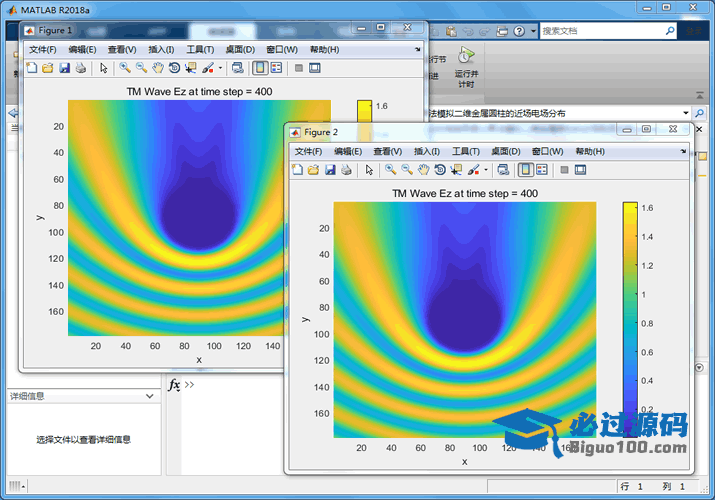Click Hide Plot Tools in Figure 1
The width and height of the screenshot is (715, 500).
pyautogui.click(x=299, y=68)
